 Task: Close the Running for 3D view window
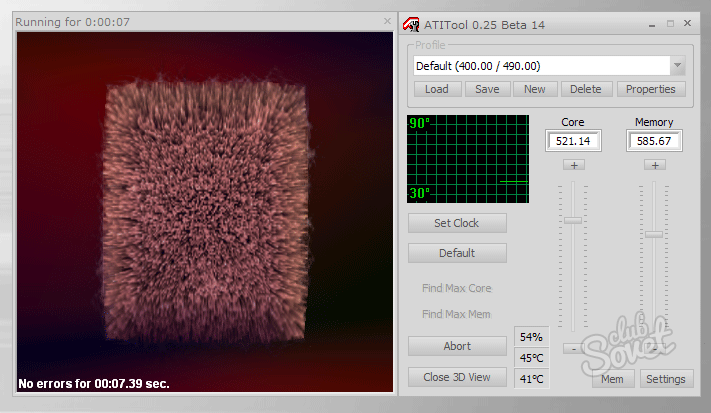(x=387, y=21)
